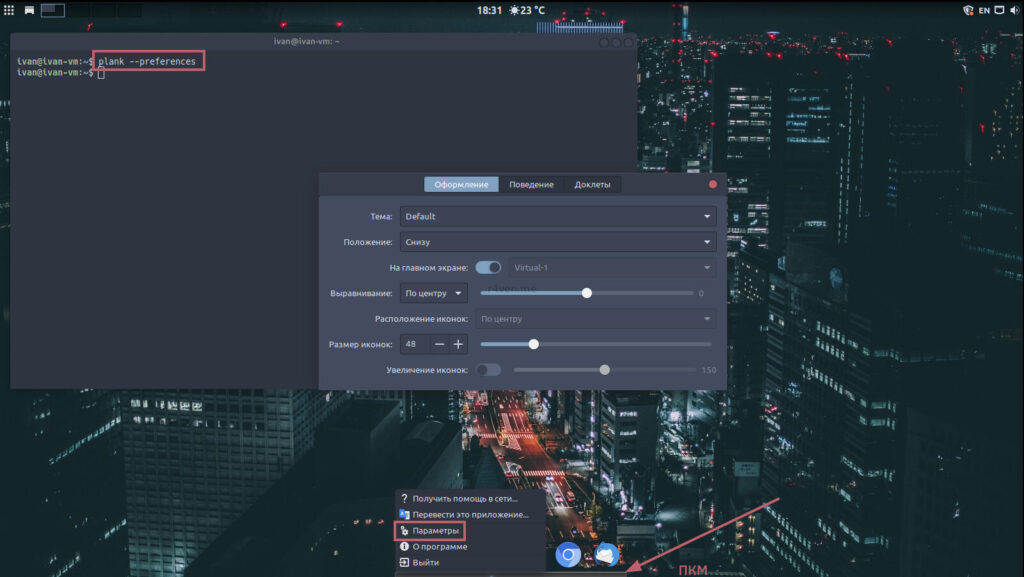Open the 'Положение' dropdown showing Снизу
This screenshot has height=577, width=1024.
tap(558, 242)
